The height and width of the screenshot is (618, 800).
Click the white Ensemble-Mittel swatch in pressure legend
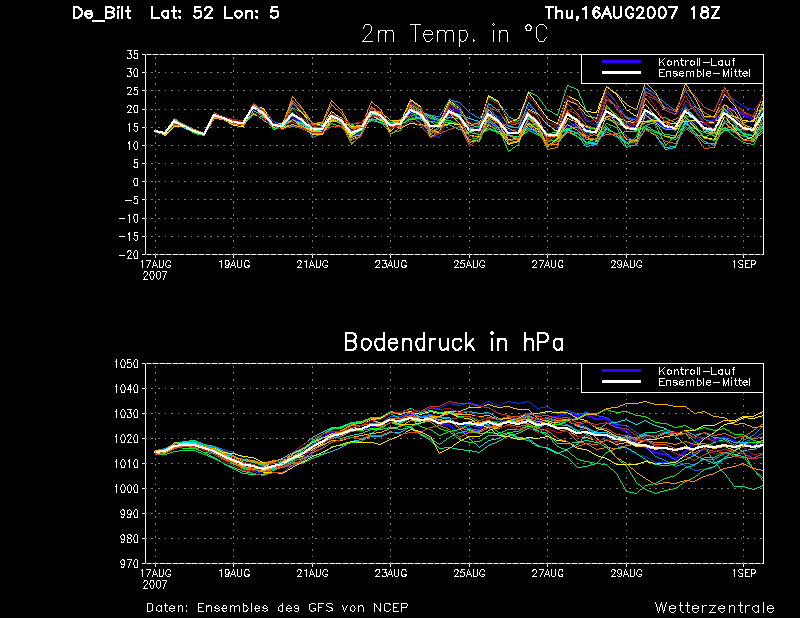(x=621, y=382)
